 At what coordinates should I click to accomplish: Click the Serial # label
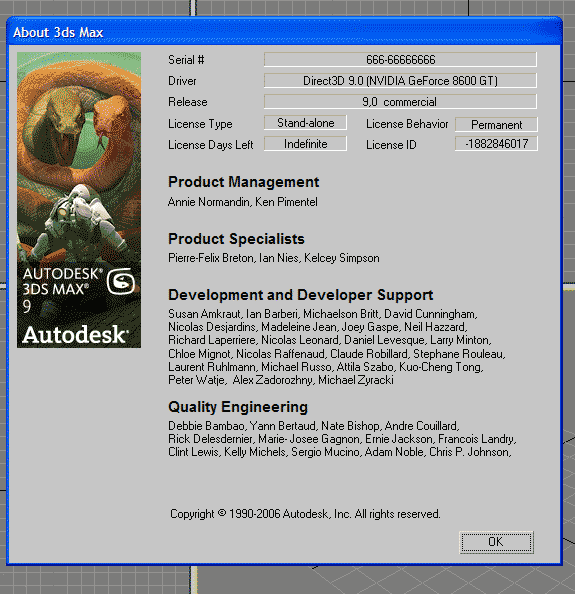pyautogui.click(x=186, y=60)
